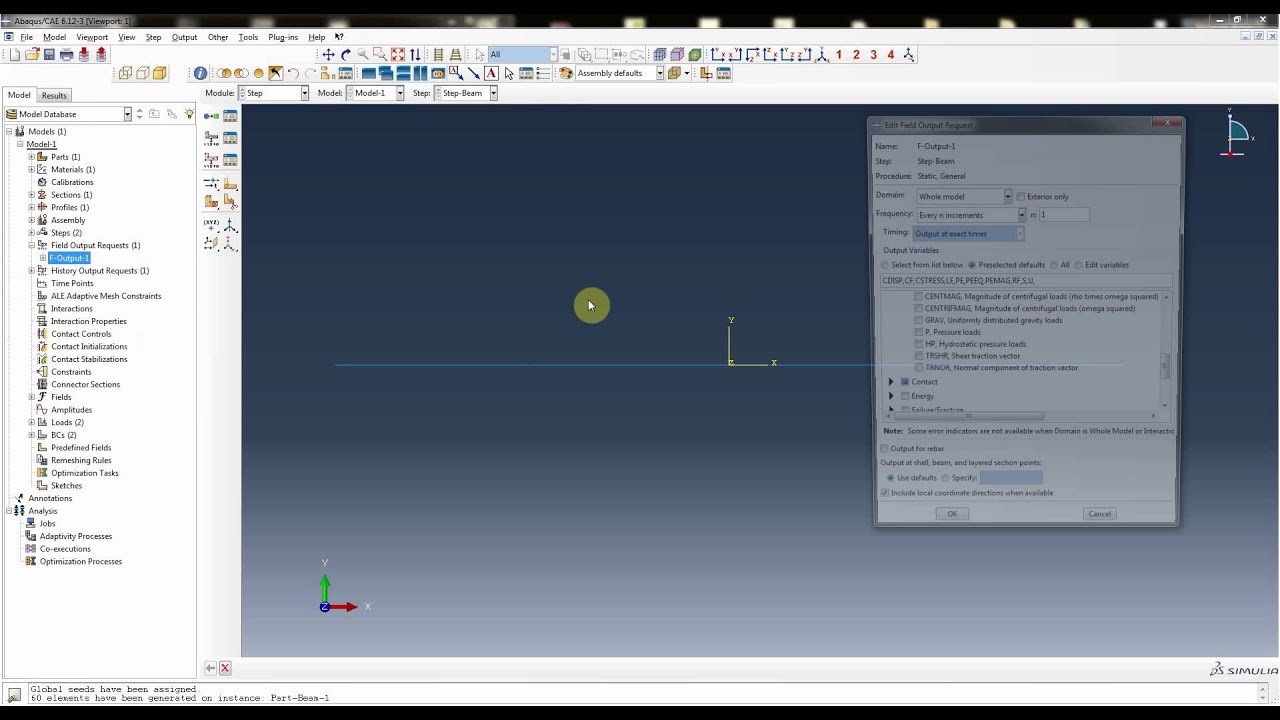Check GRAV uniformly distributed gravity loads
Viewport: 1280px width, 720px height.
coord(918,320)
